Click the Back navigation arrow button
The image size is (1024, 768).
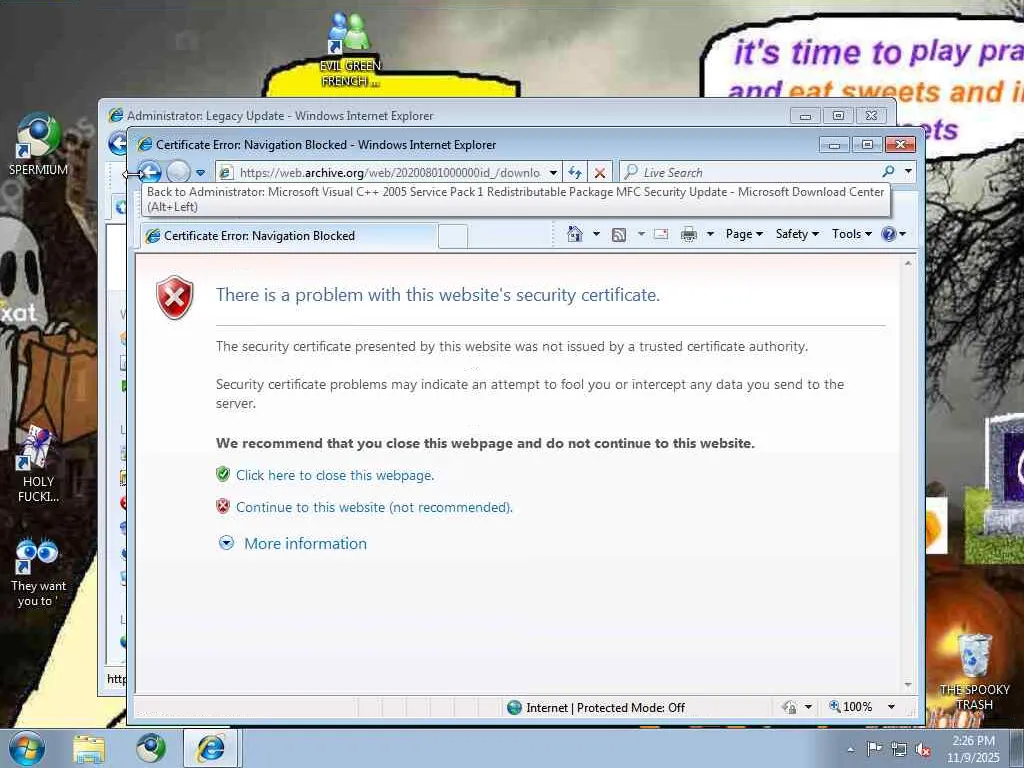(x=150, y=172)
